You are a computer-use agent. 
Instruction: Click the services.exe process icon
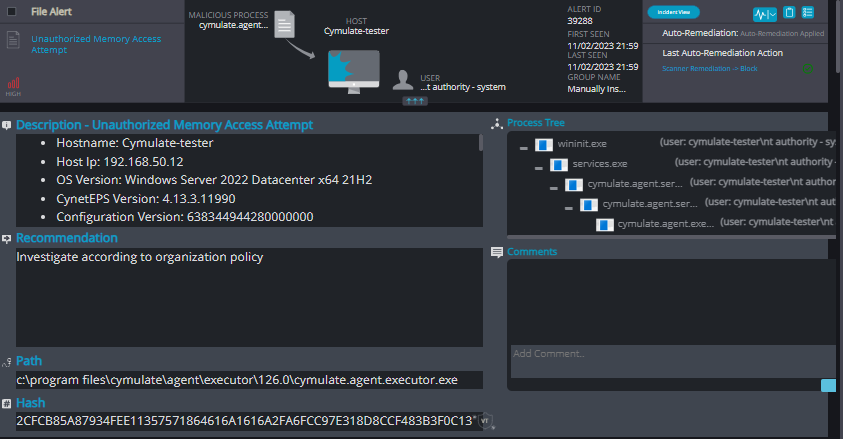pyautogui.click(x=559, y=164)
